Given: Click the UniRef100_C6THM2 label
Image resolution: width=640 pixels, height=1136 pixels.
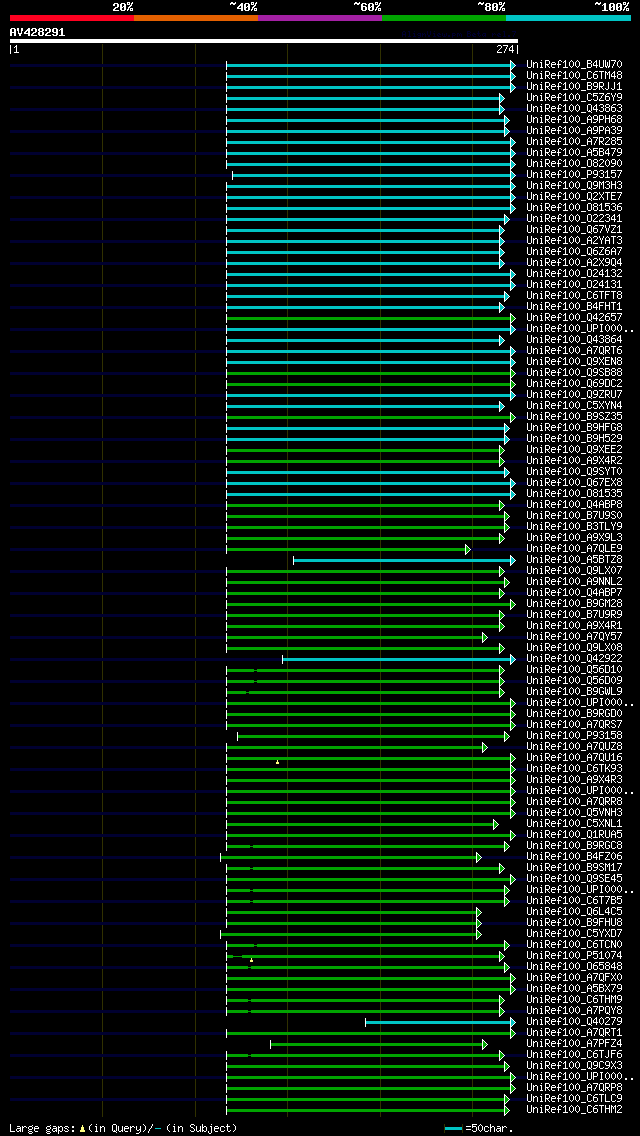Looking at the screenshot, I should point(574,1110).
